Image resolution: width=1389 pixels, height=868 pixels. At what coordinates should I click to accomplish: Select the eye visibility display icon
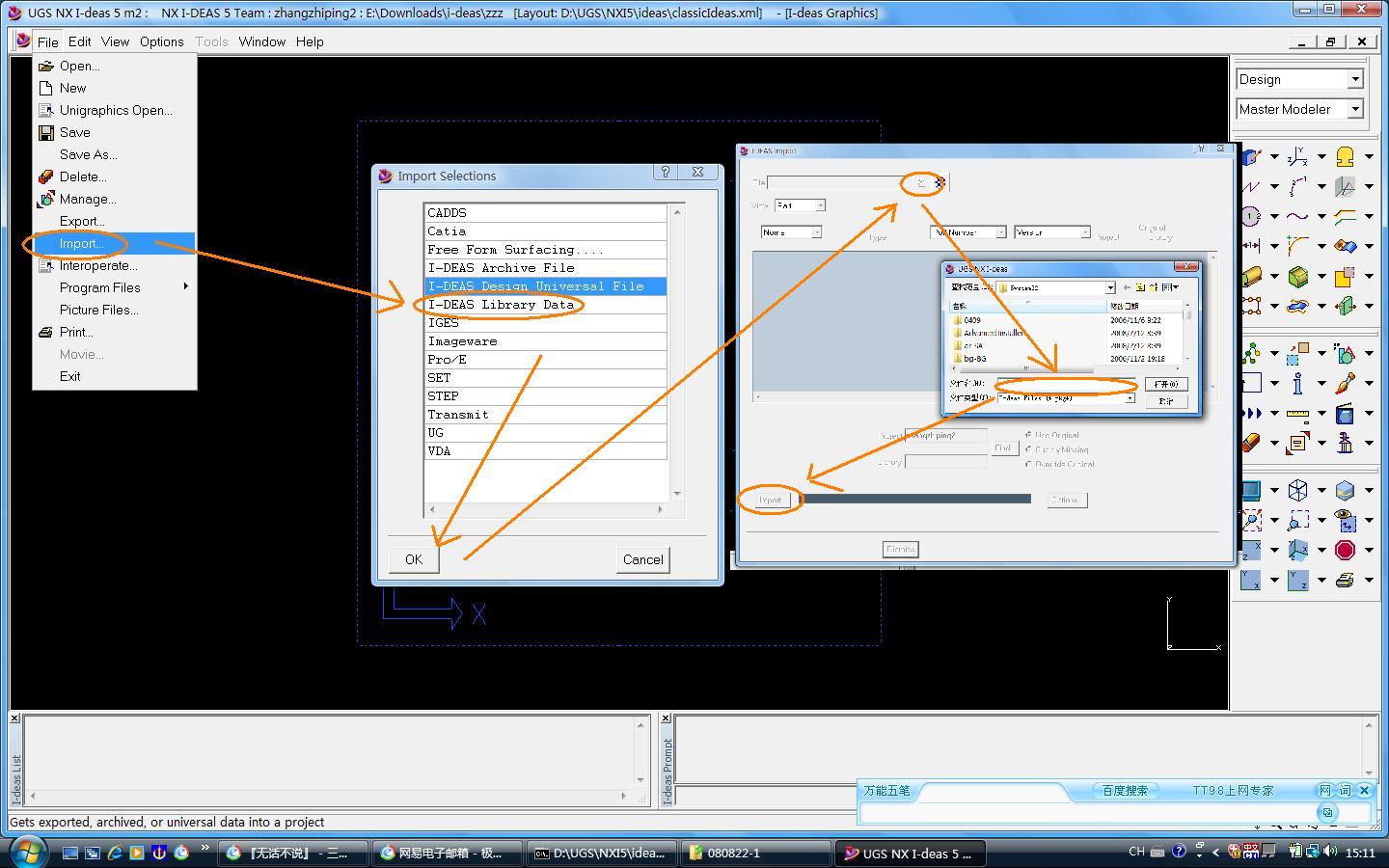coord(1345,520)
